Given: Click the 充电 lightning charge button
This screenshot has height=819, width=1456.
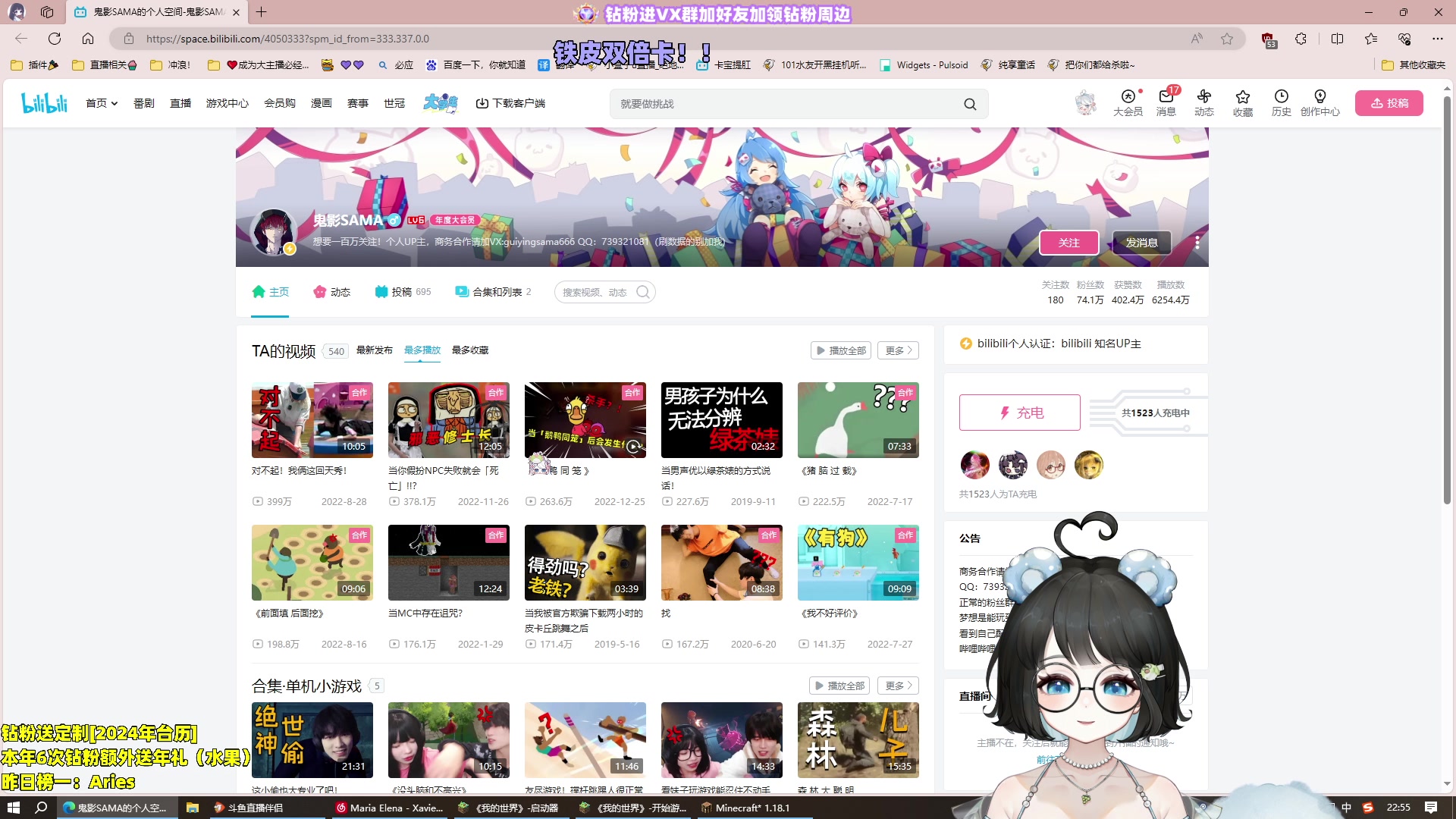Looking at the screenshot, I should pos(1019,412).
